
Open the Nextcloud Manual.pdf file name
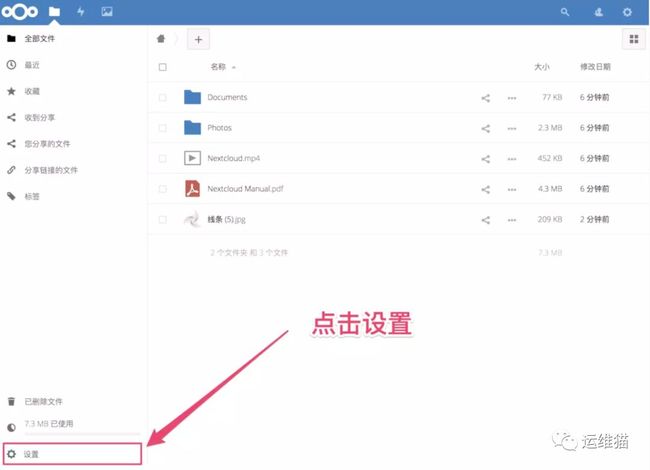tap(245, 189)
